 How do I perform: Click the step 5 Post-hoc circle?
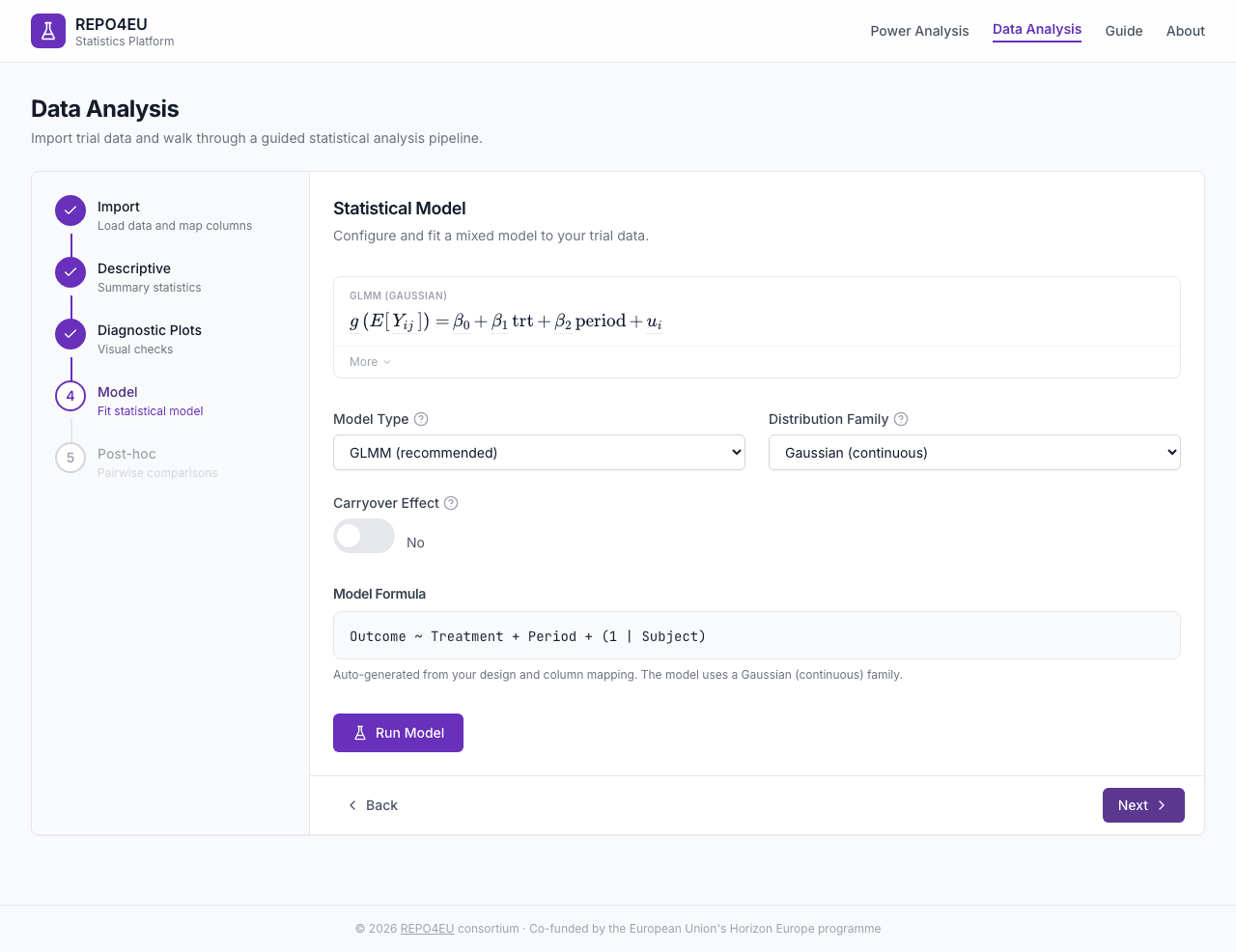pyautogui.click(x=70, y=458)
